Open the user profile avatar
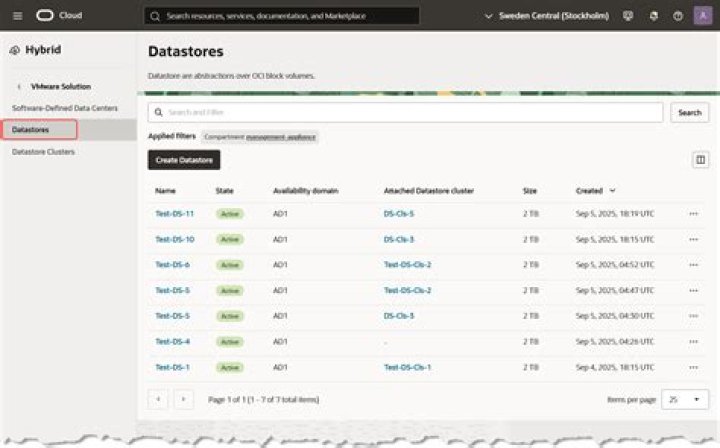The height and width of the screenshot is (448, 720). pos(703,16)
